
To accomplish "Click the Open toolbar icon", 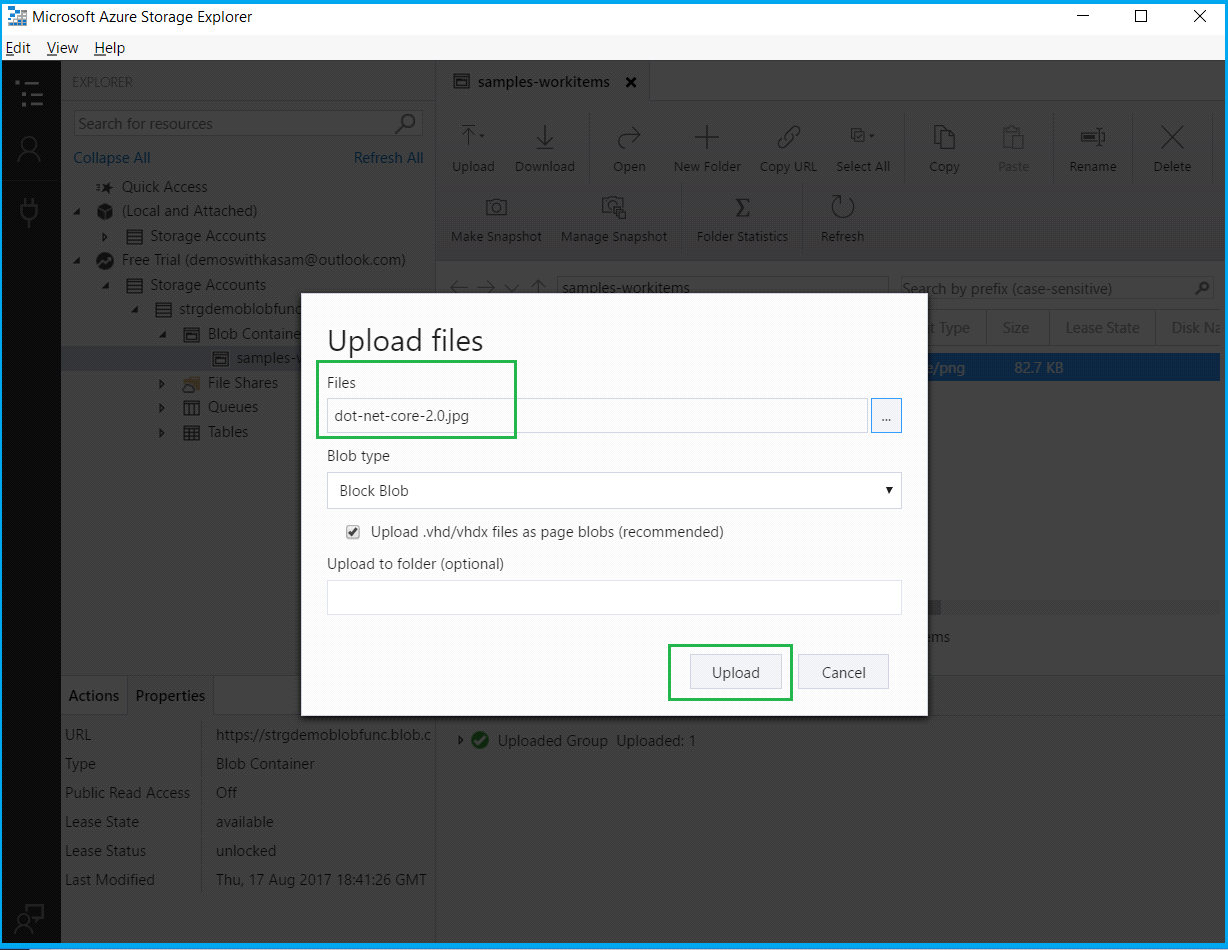I will [629, 137].
